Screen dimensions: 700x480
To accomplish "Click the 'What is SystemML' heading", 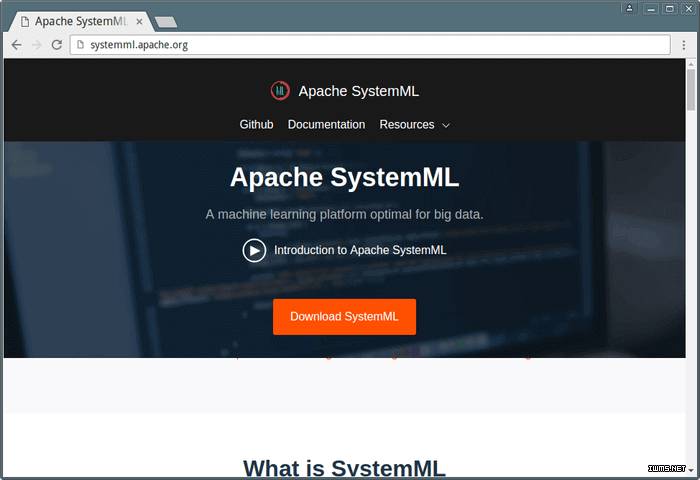I will click(x=344, y=468).
